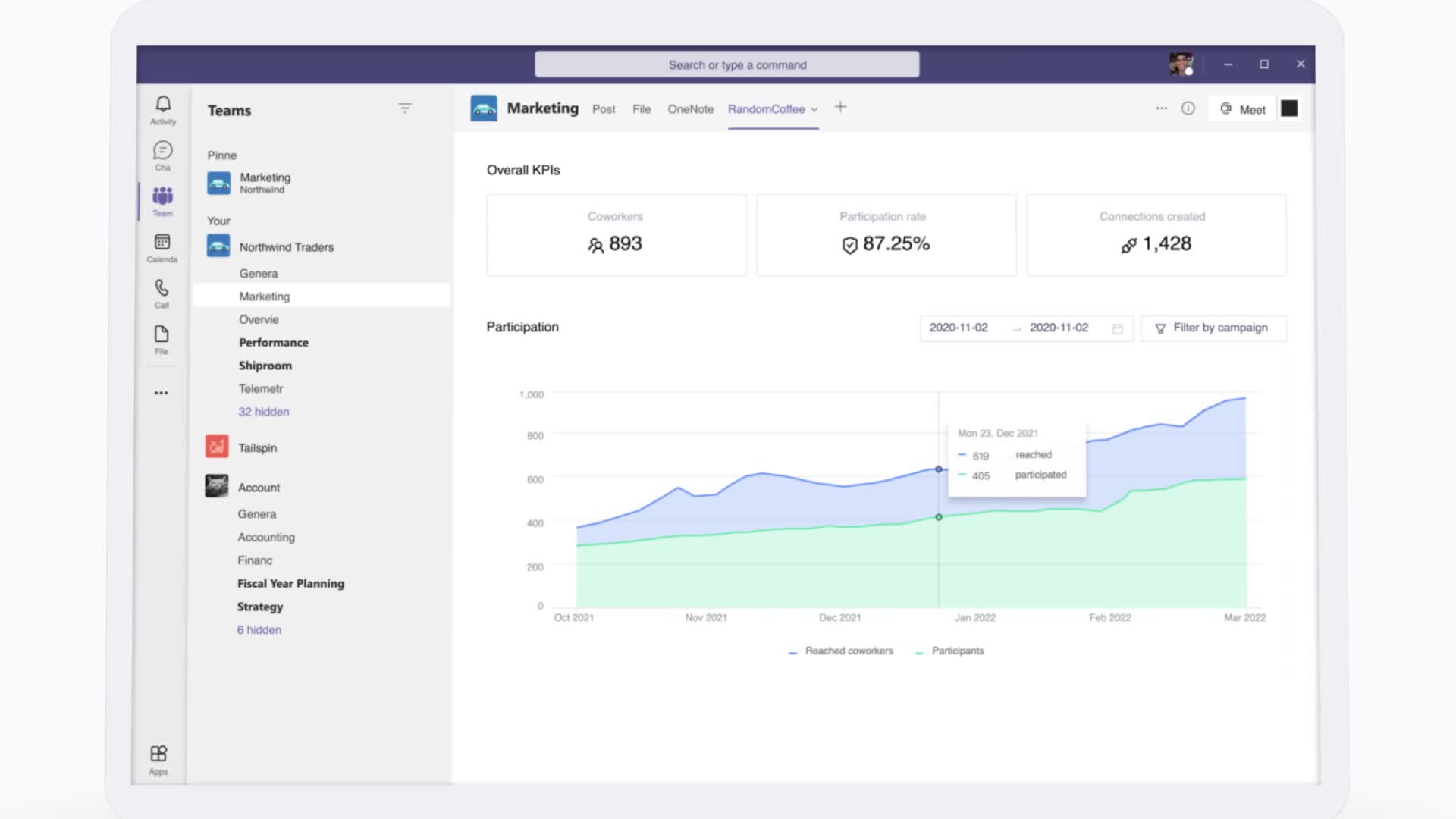The image size is (1456, 819).
Task: Add a new tab with plus icon
Action: pyautogui.click(x=840, y=107)
